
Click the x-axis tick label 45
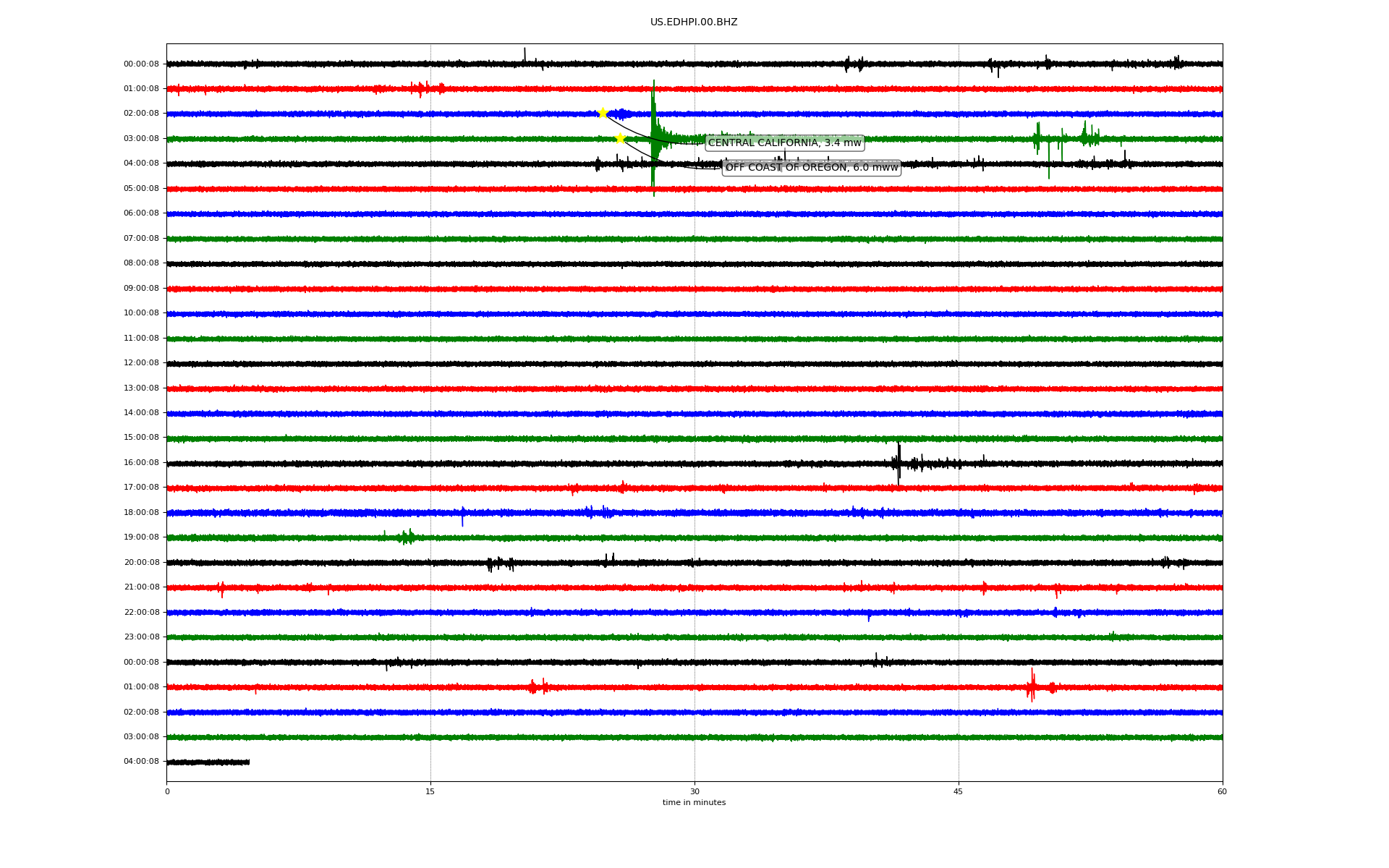[959, 791]
